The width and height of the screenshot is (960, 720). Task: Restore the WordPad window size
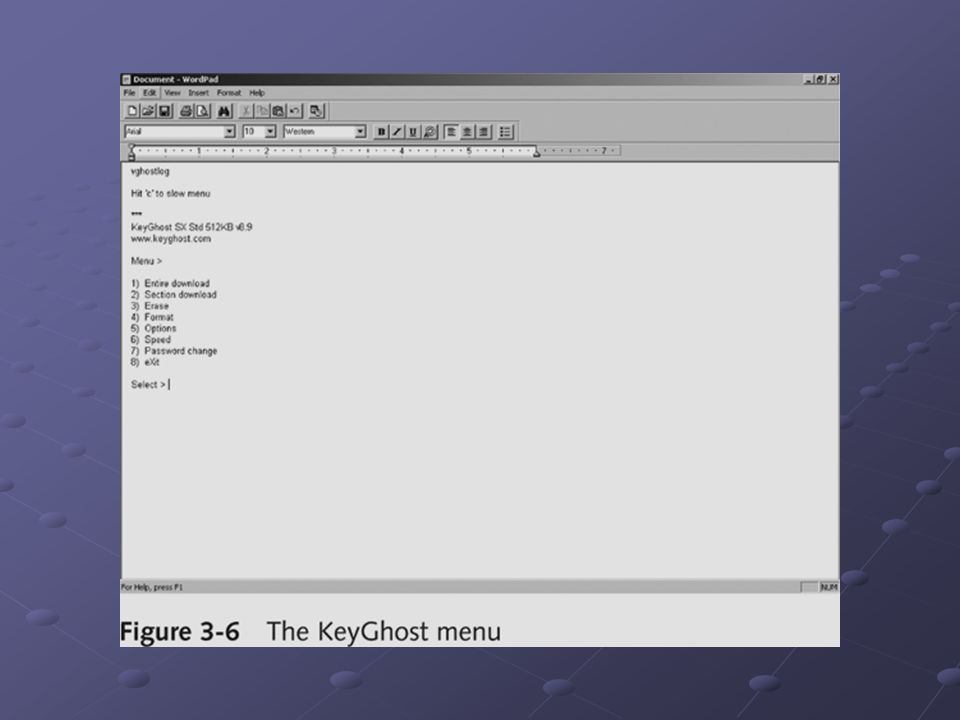tap(820, 80)
